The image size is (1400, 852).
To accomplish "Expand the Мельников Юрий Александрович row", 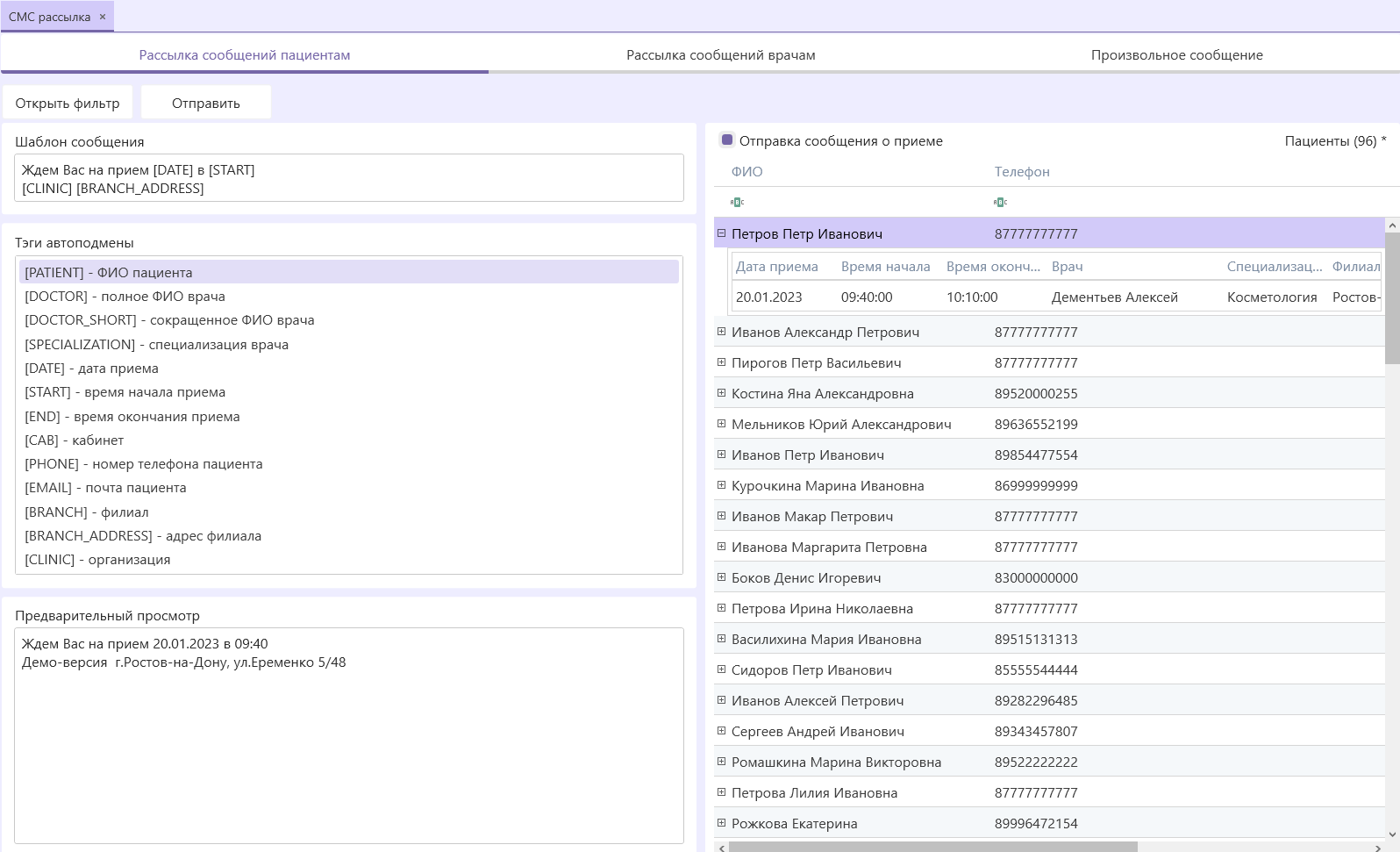I will 722,424.
